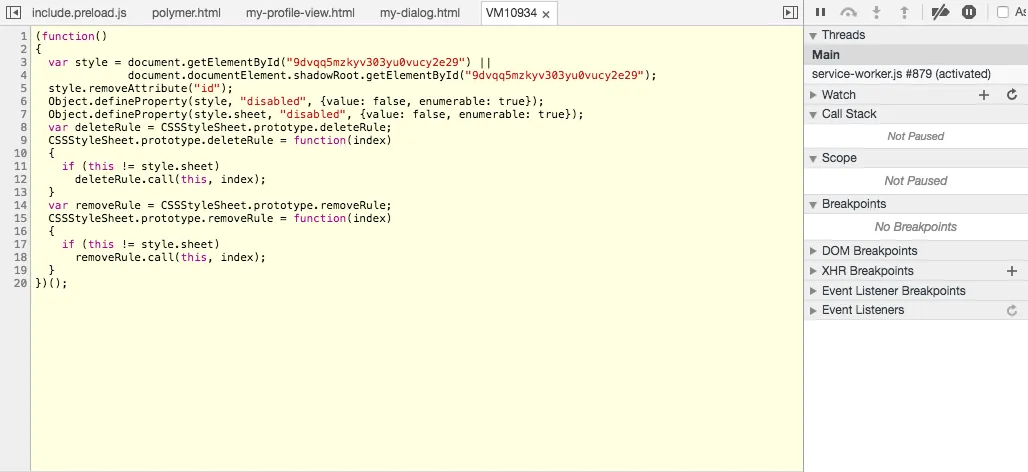
Task: Deactivate all breakpoints
Action: coord(940,12)
